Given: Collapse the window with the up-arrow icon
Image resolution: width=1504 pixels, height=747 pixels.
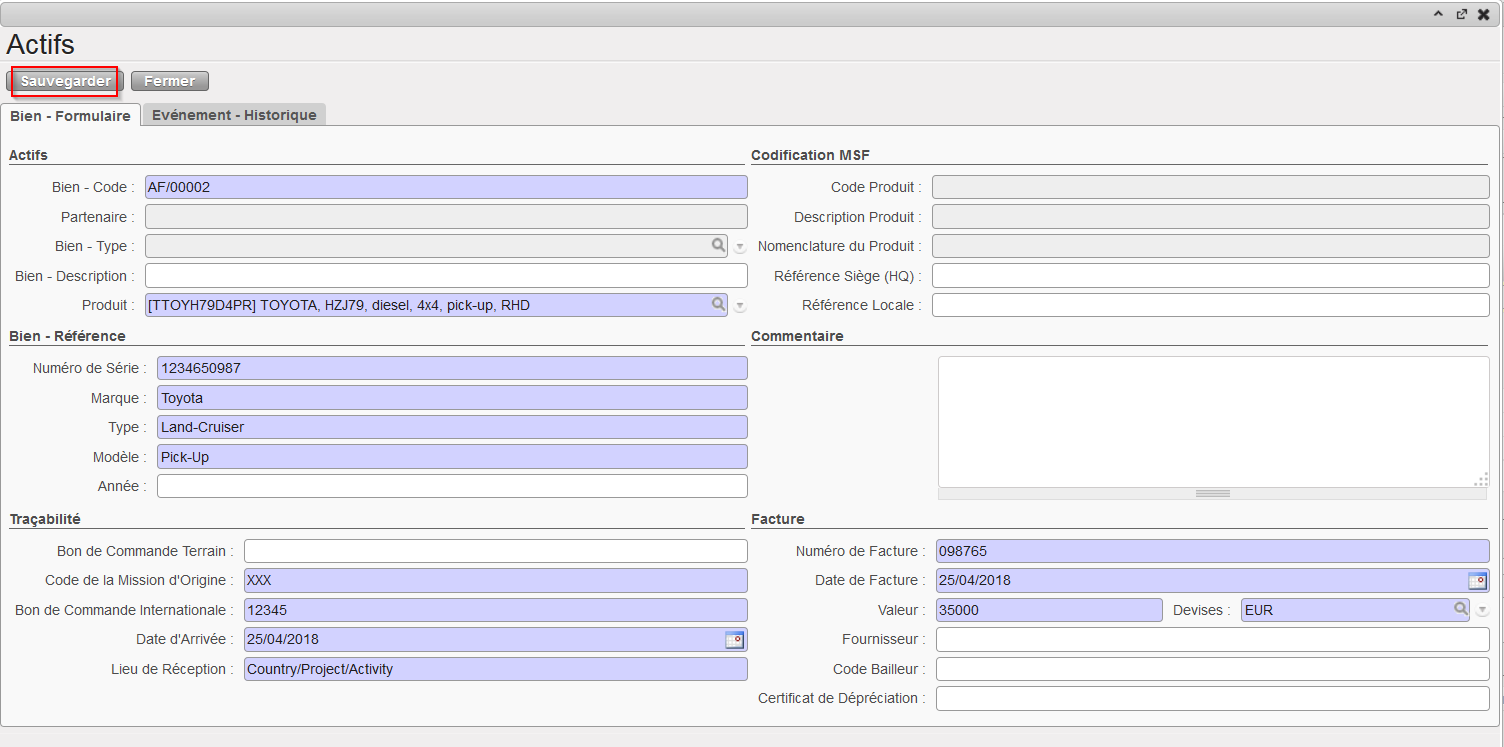Looking at the screenshot, I should click(1439, 14).
